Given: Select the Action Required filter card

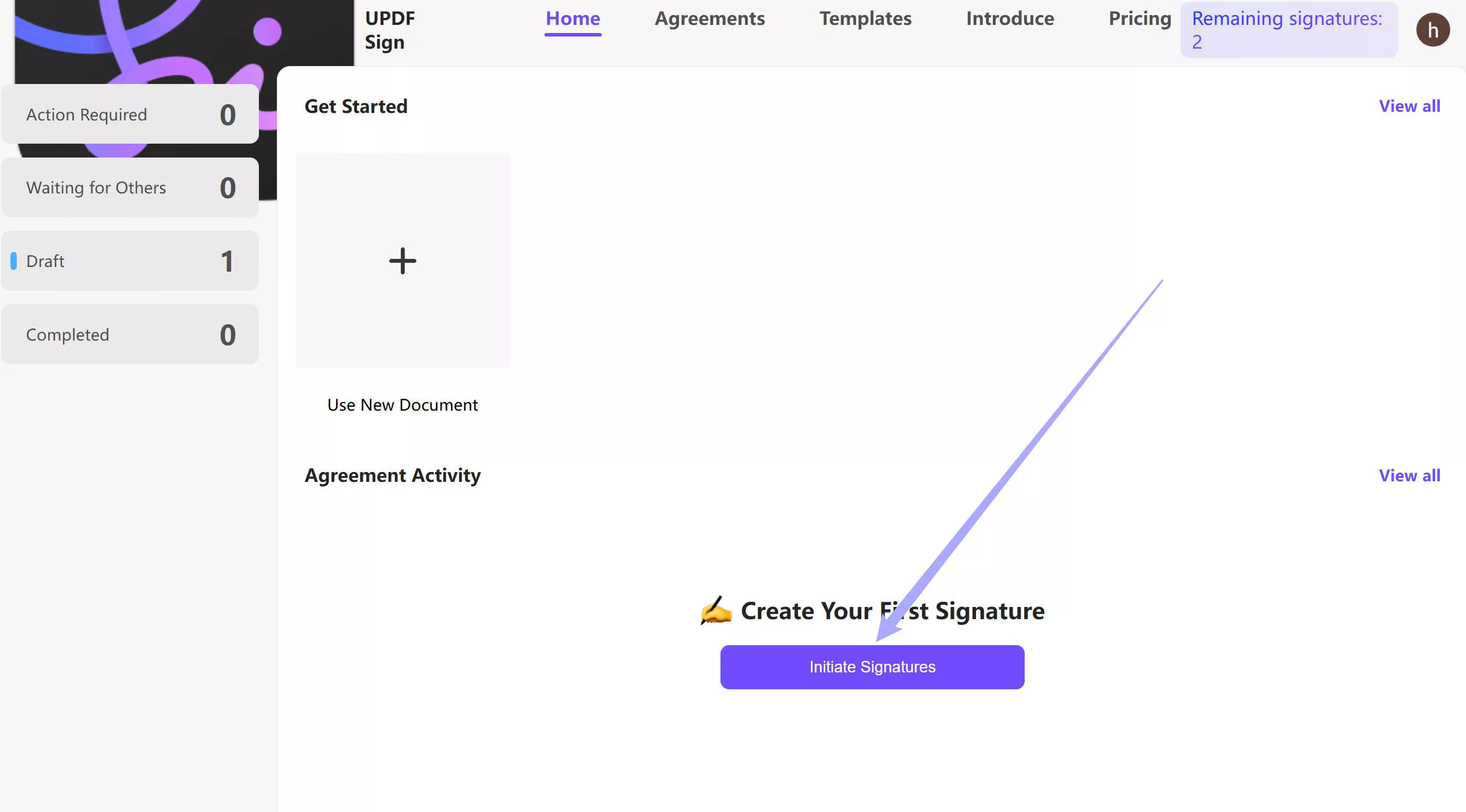Looking at the screenshot, I should [x=130, y=115].
